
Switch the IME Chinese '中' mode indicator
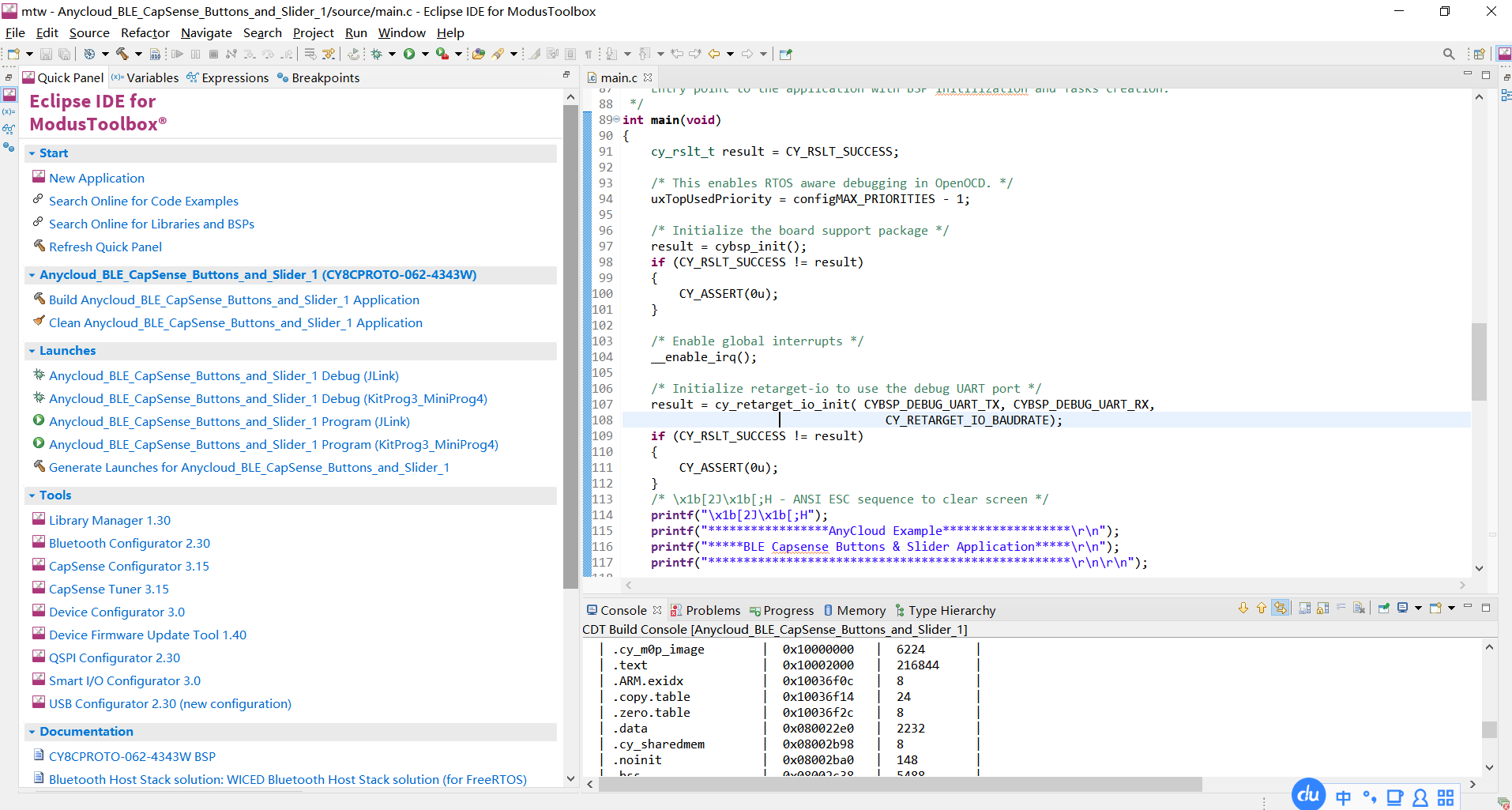pos(1343,797)
